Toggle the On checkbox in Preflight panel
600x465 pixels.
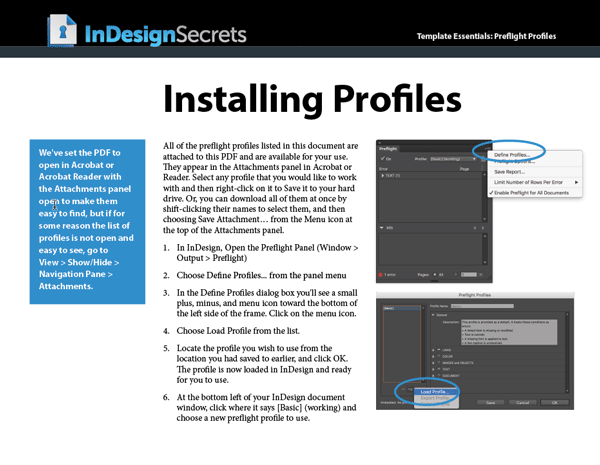click(382, 158)
